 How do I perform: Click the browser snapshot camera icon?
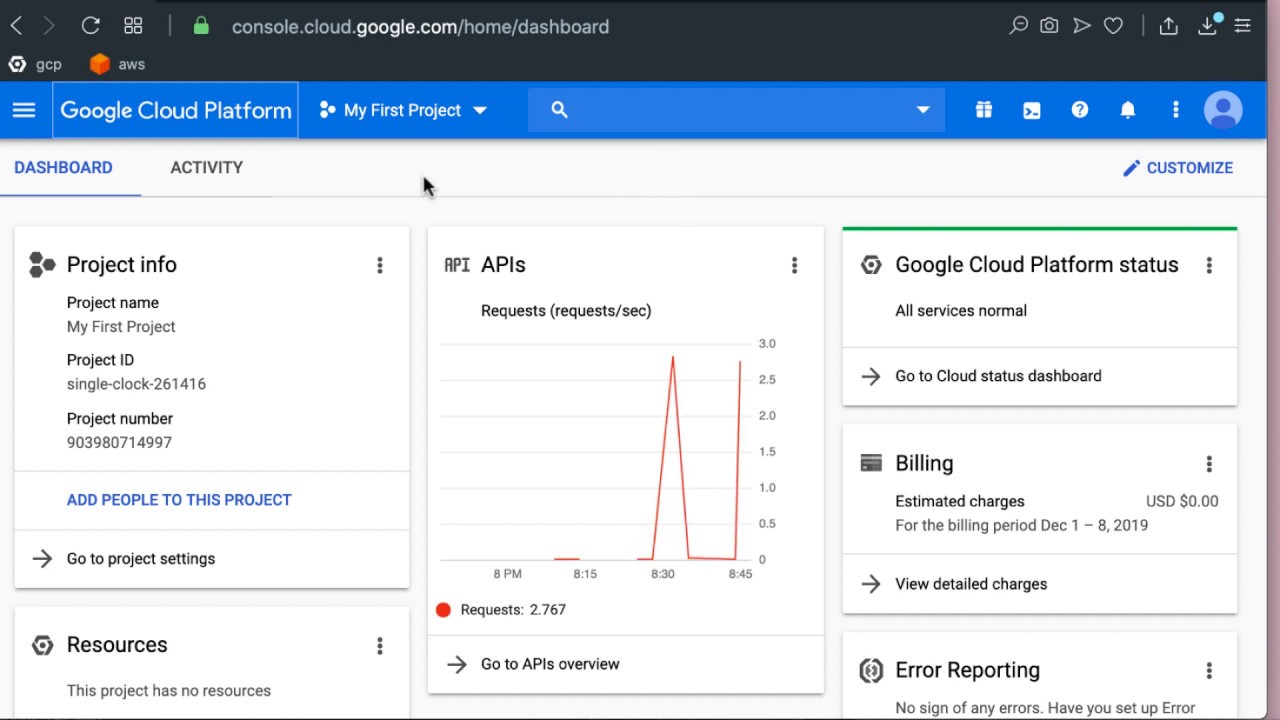1049,26
